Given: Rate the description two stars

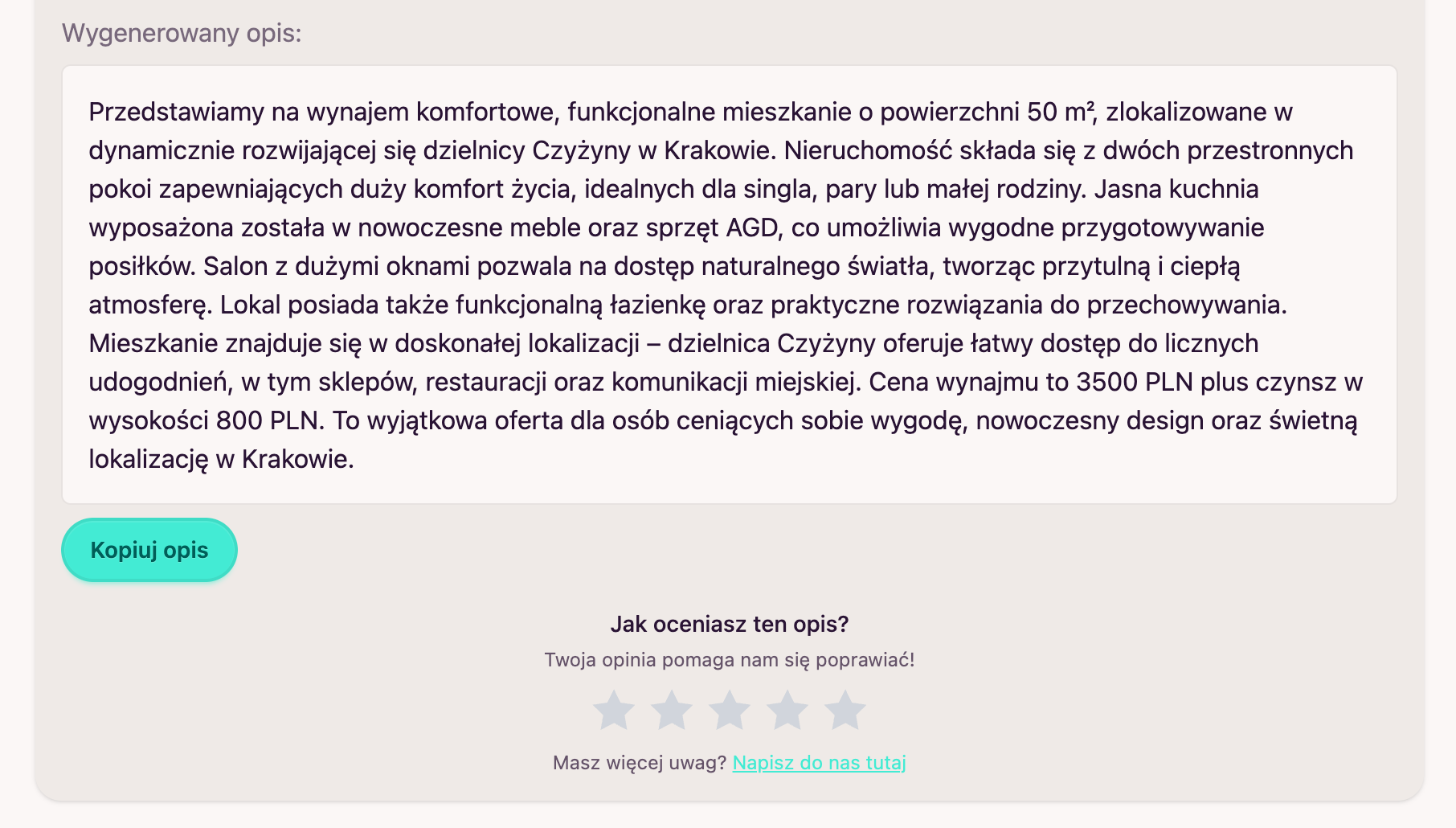Looking at the screenshot, I should tap(673, 710).
